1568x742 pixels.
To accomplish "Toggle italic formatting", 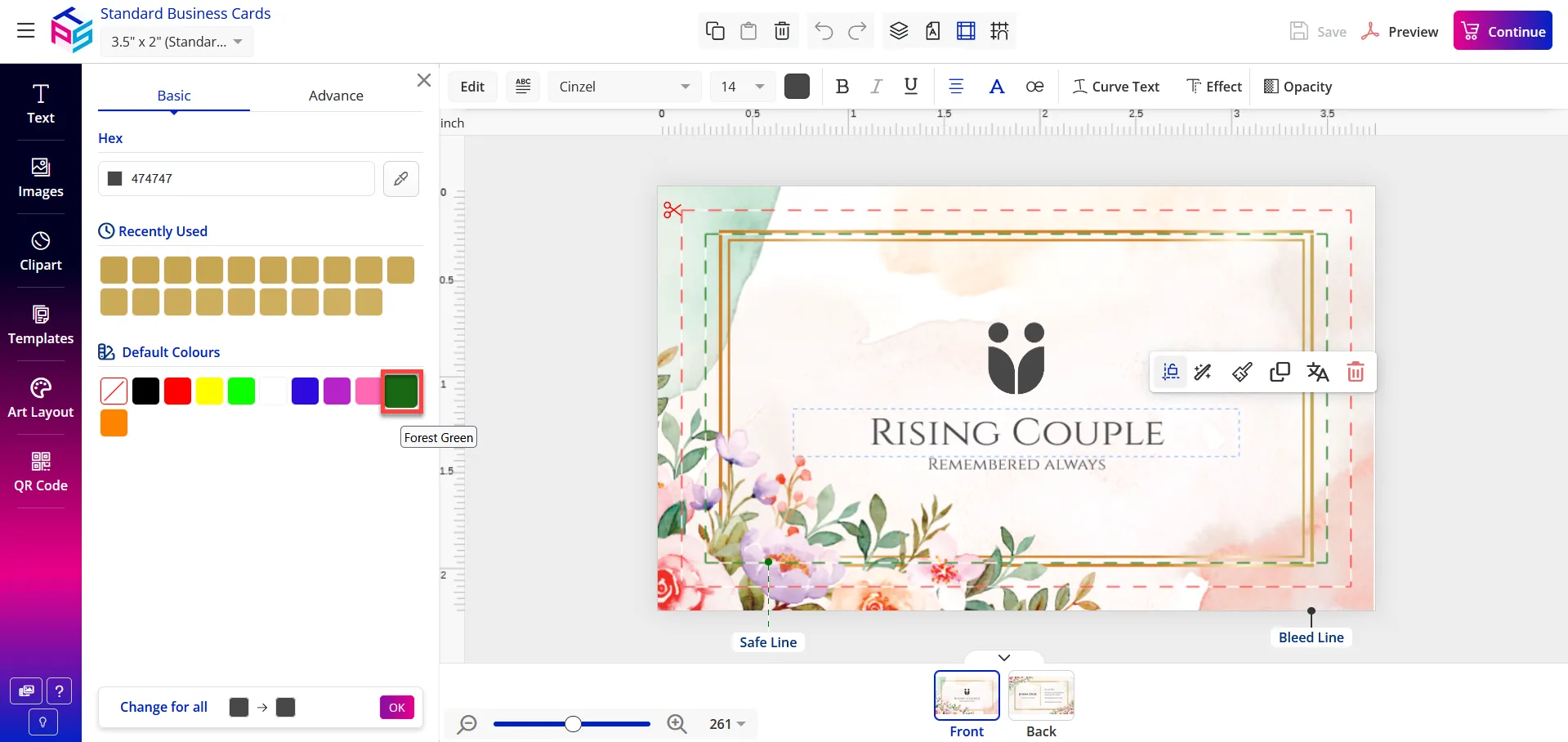I will pos(877,86).
